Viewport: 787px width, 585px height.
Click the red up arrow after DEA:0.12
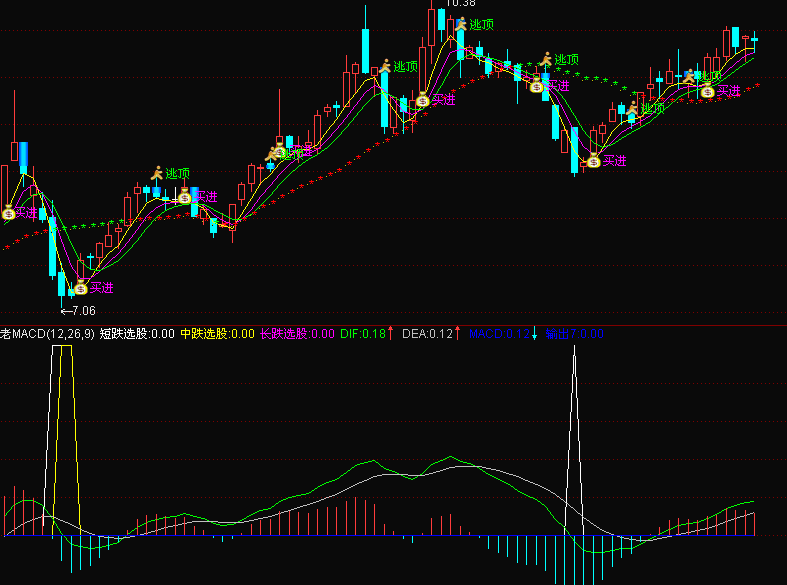click(x=457, y=333)
